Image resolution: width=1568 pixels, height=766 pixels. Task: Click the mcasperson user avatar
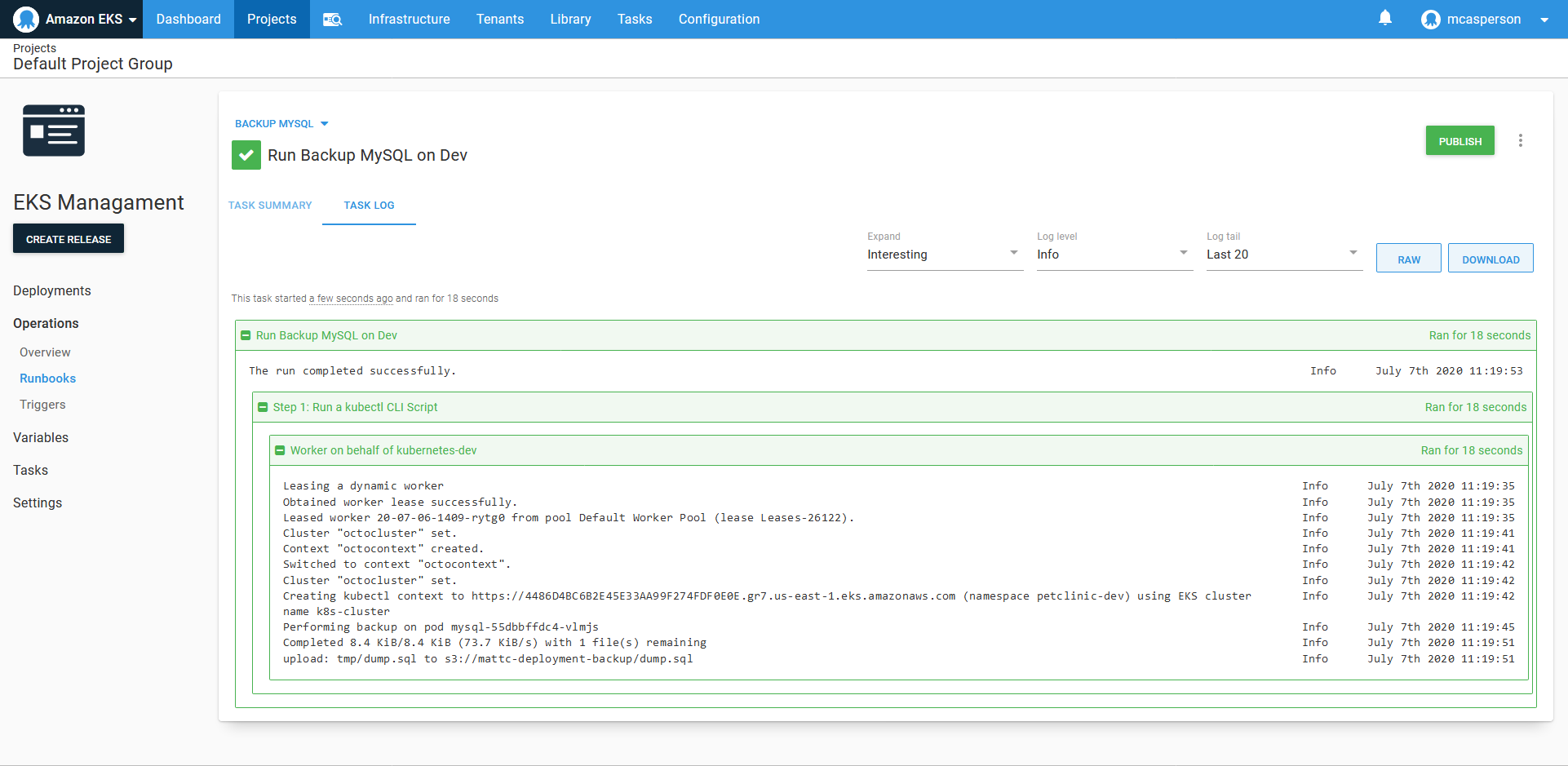click(x=1431, y=19)
